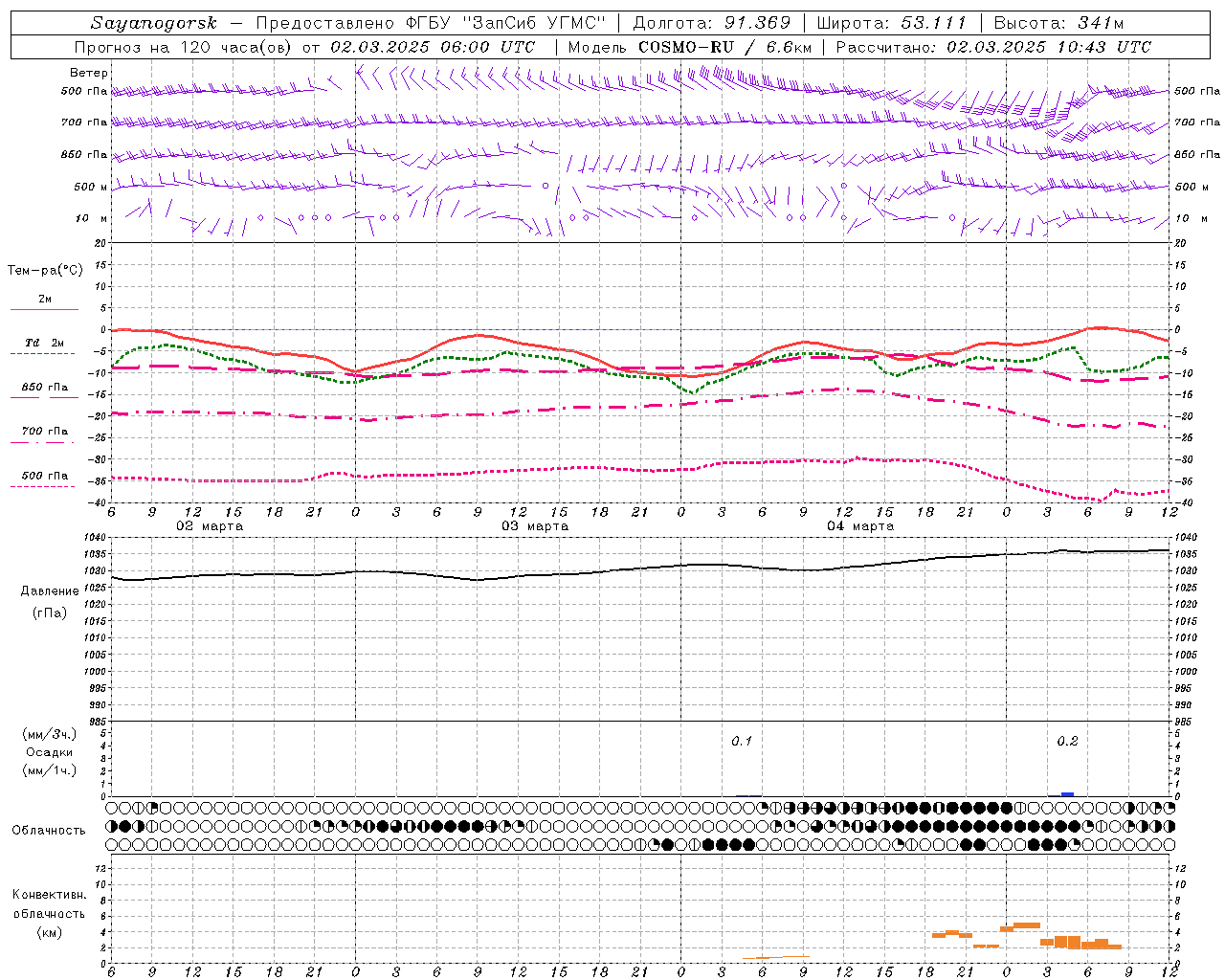Screen dimensions: 1225x980
Task: Click the 02 марта date label
Action: click(x=211, y=526)
